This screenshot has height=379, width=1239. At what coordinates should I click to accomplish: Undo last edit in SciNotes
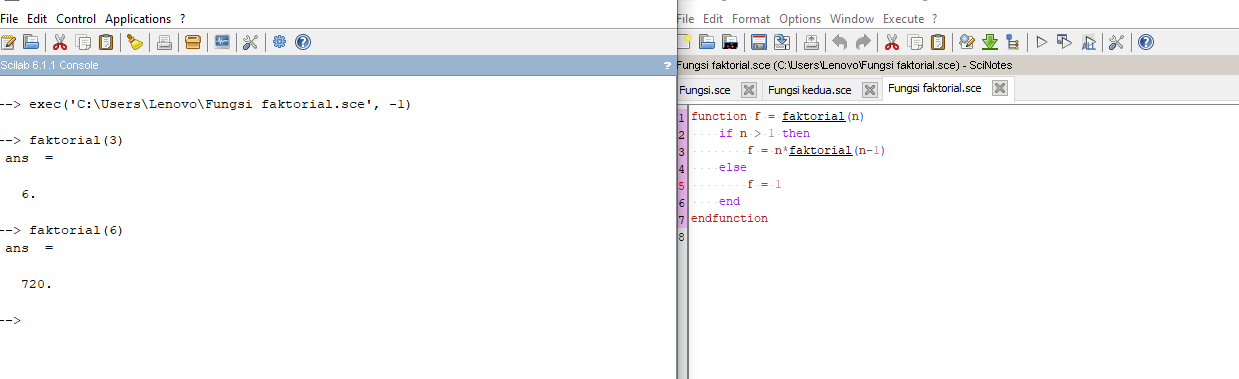click(x=840, y=42)
